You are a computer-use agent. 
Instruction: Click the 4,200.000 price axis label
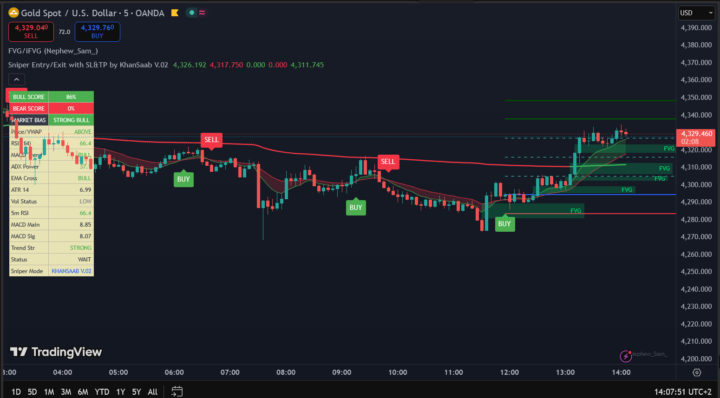pyautogui.click(x=696, y=359)
